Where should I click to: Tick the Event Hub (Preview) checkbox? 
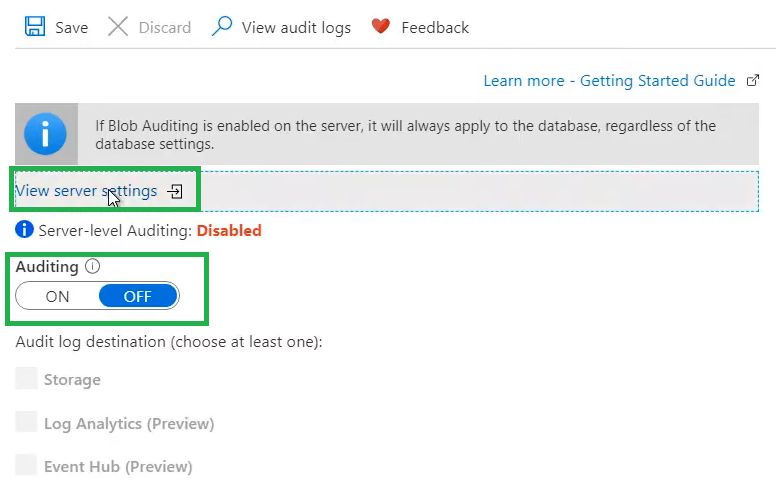point(27,466)
